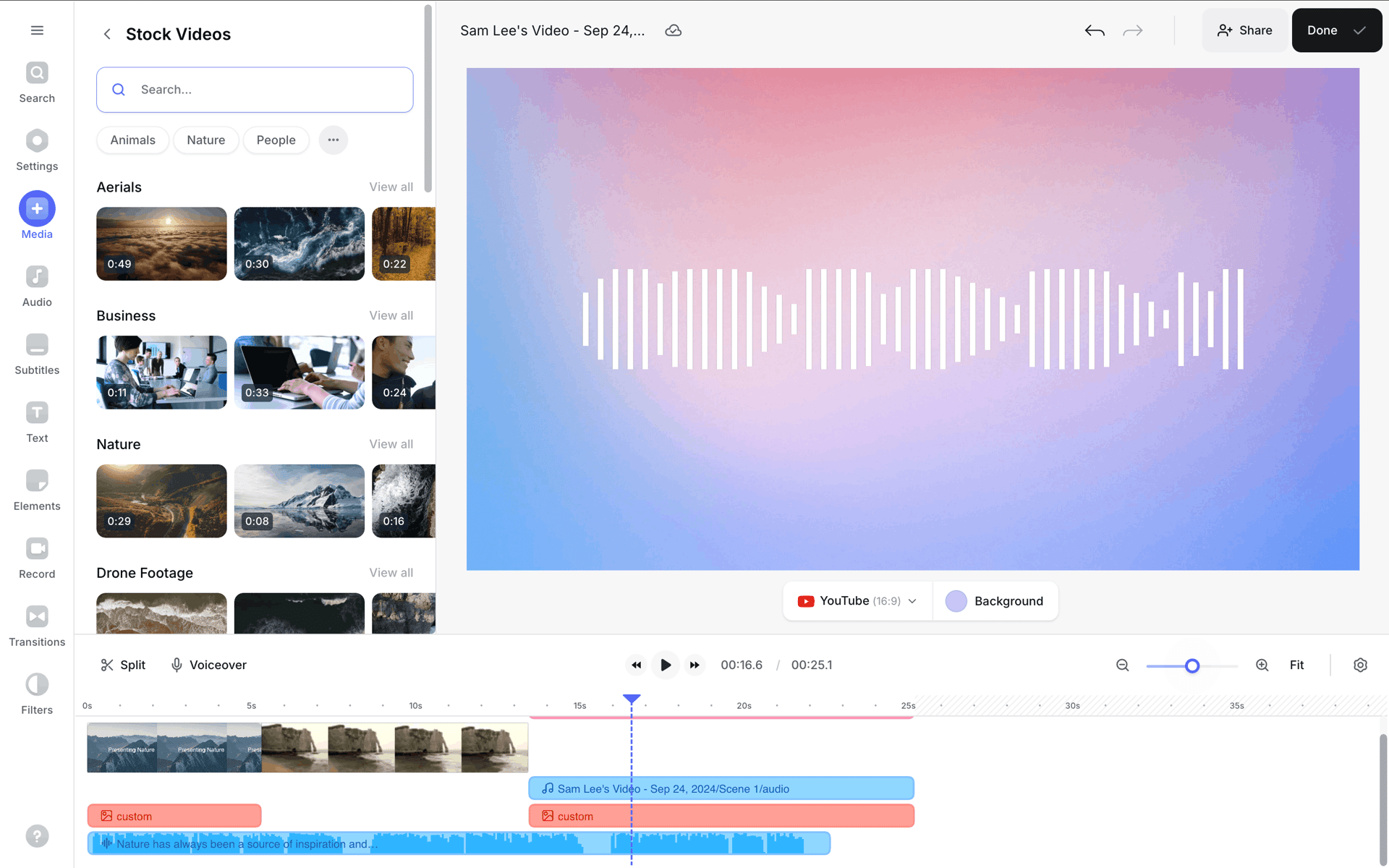The width and height of the screenshot is (1389, 868).
Task: Select the Media sidebar tool
Action: point(37,216)
